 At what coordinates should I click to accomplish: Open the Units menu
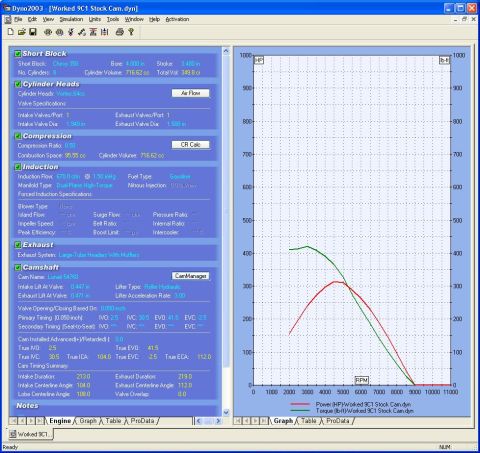click(x=95, y=19)
